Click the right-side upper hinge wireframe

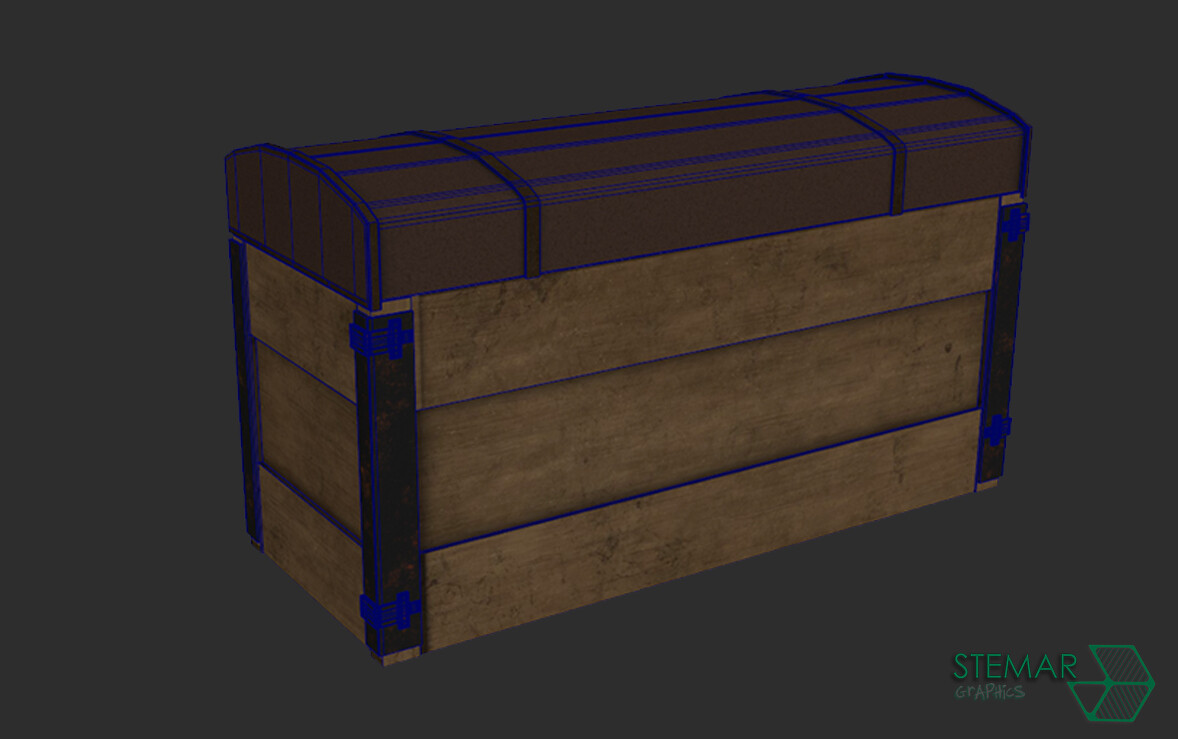1016,225
